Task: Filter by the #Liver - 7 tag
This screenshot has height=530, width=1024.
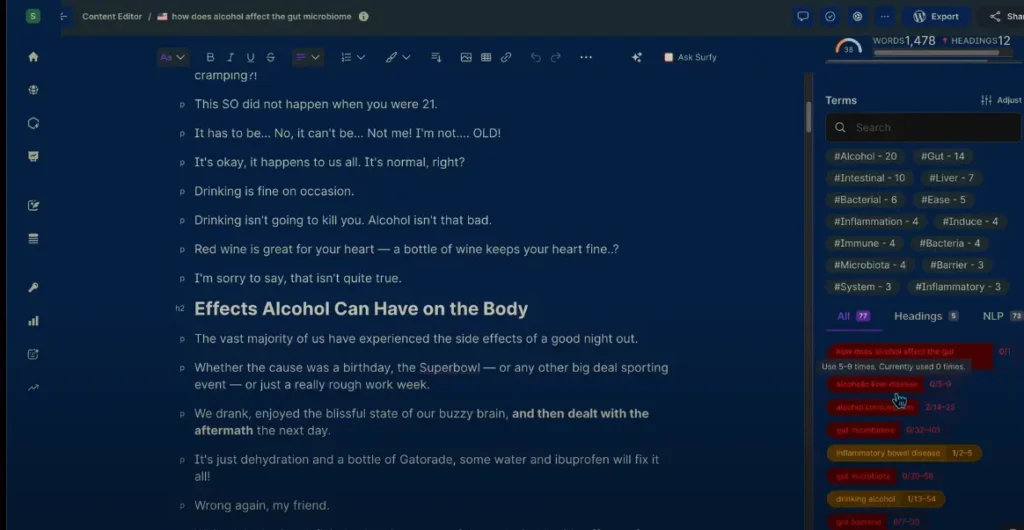Action: coord(952,178)
